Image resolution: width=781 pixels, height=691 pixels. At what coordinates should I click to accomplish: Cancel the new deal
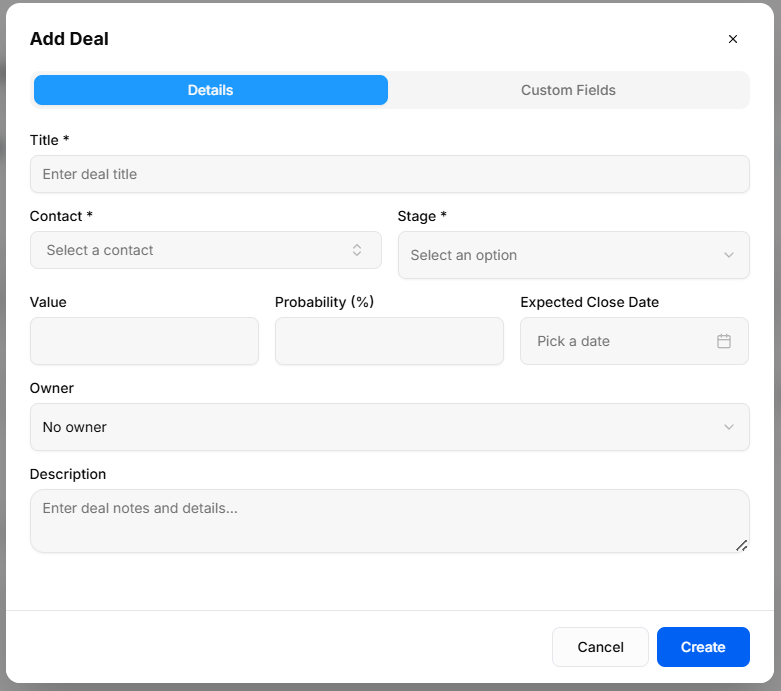coord(600,647)
